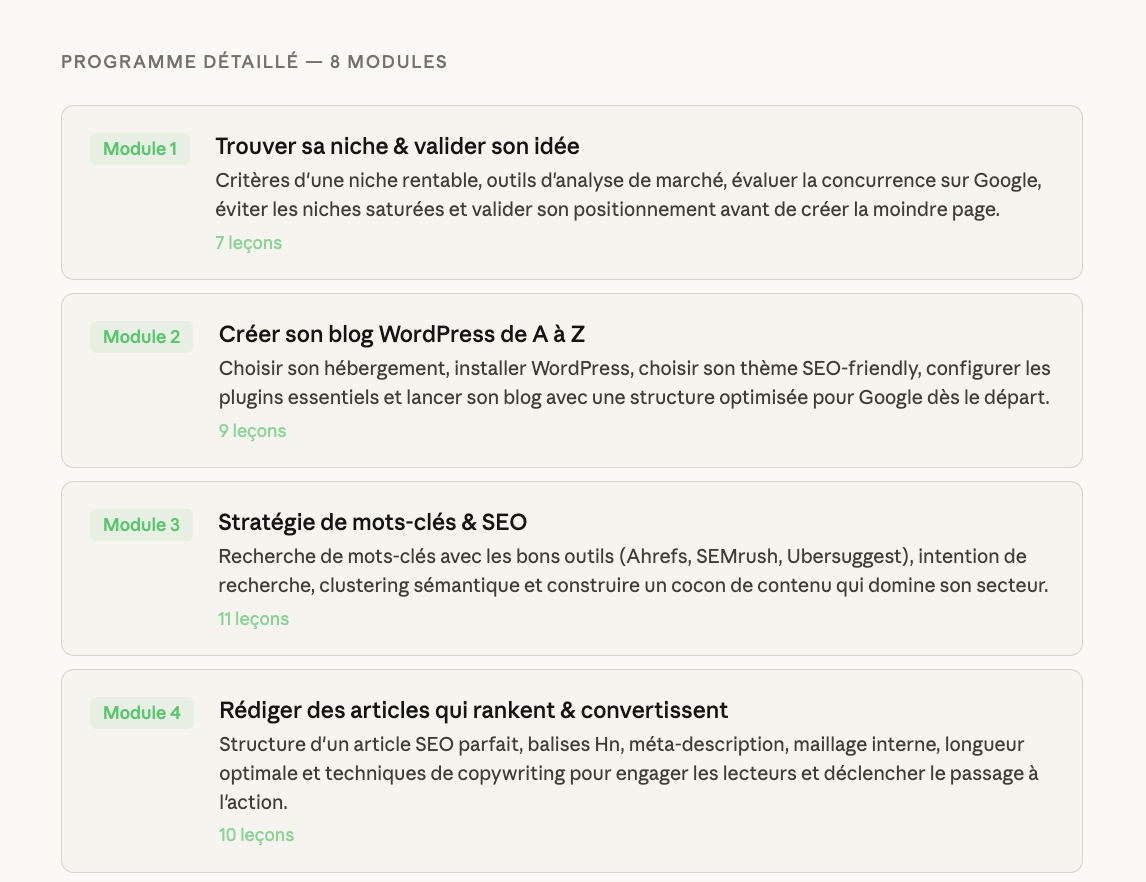1146x882 pixels.
Task: Click the "7 leçons" count
Action: click(x=248, y=243)
